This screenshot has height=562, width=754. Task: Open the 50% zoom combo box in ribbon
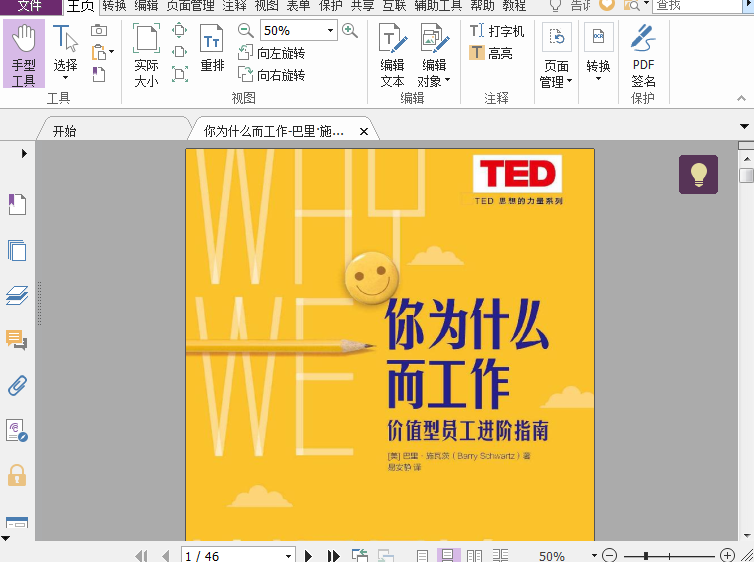coord(298,31)
